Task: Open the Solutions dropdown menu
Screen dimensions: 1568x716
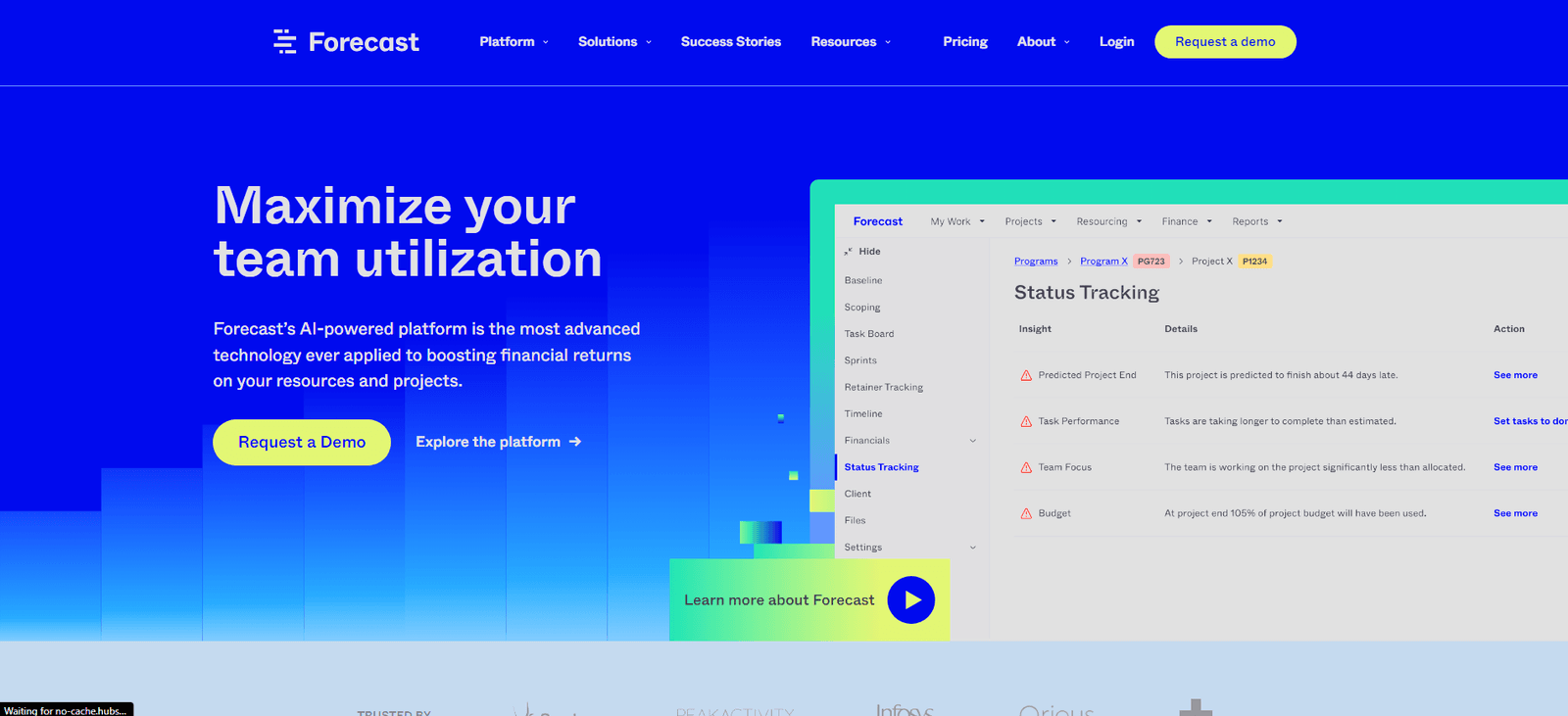Action: point(614,41)
